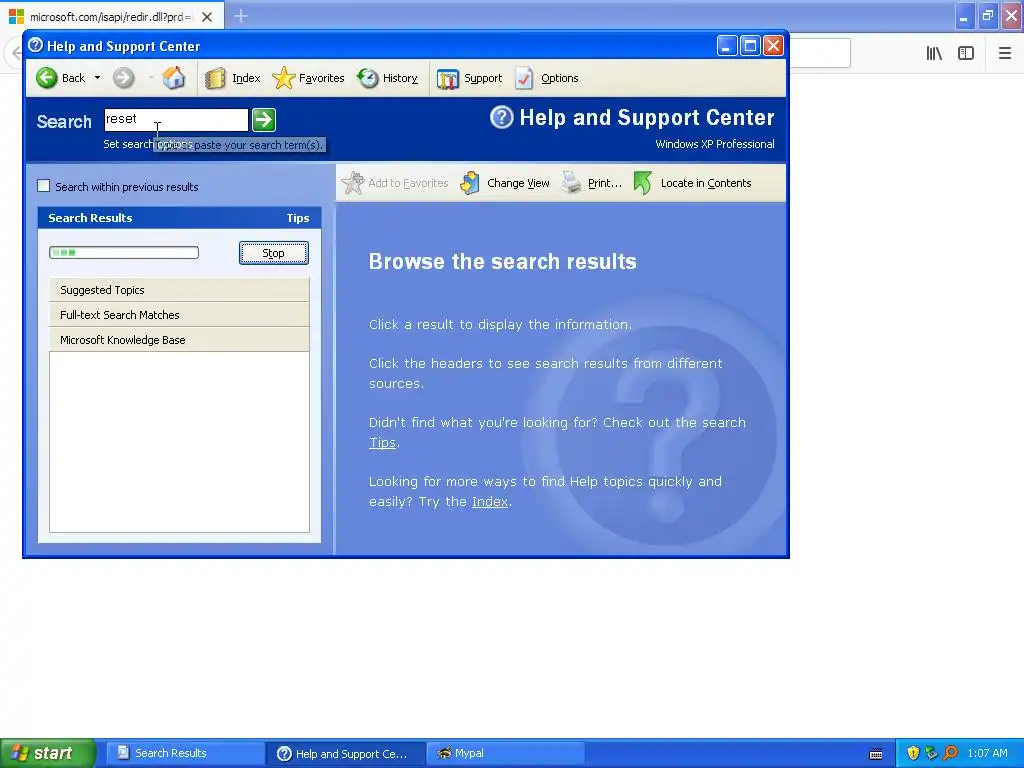The height and width of the screenshot is (768, 1024).
Task: Open the Index book icon
Action: pyautogui.click(x=215, y=78)
